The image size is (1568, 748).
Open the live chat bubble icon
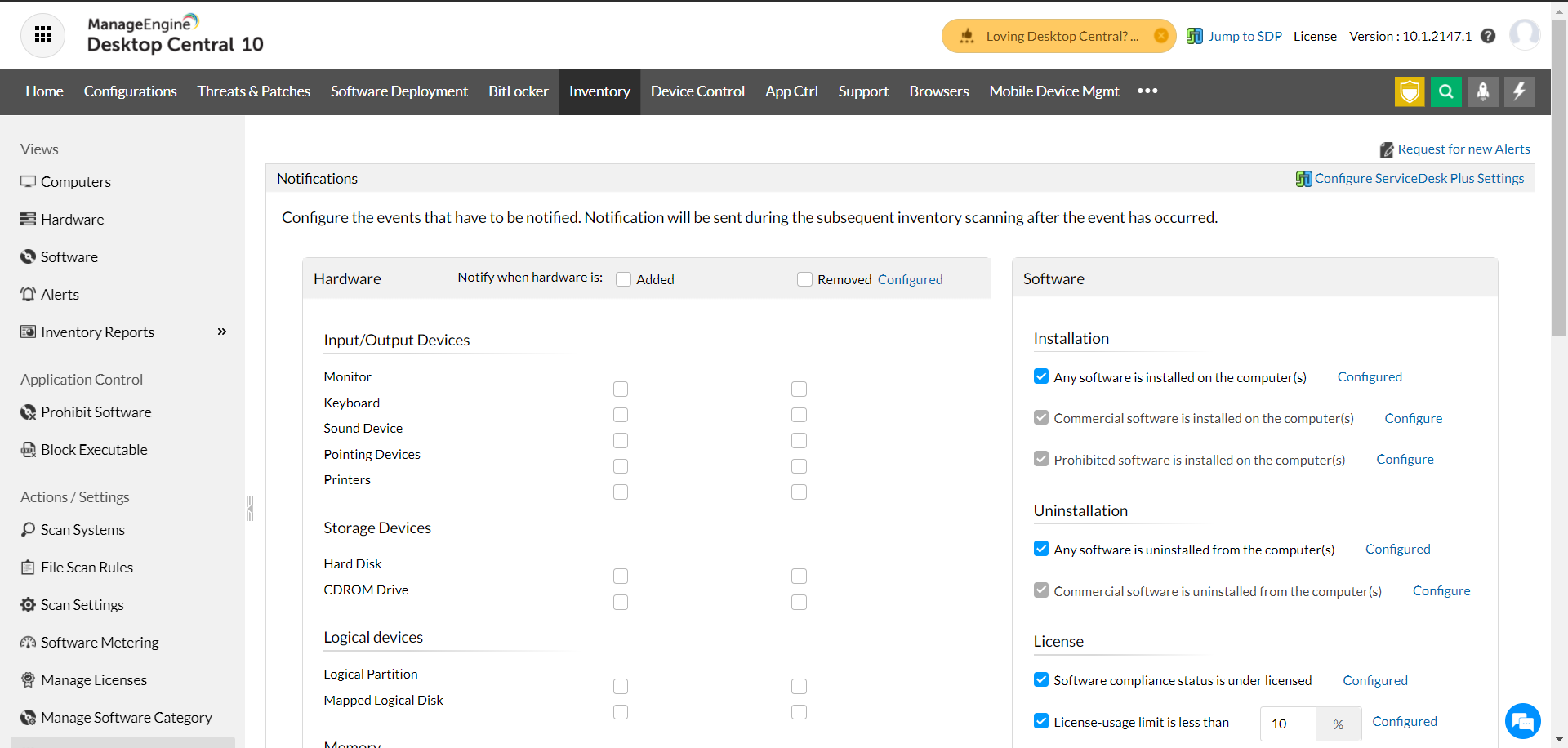(x=1522, y=721)
